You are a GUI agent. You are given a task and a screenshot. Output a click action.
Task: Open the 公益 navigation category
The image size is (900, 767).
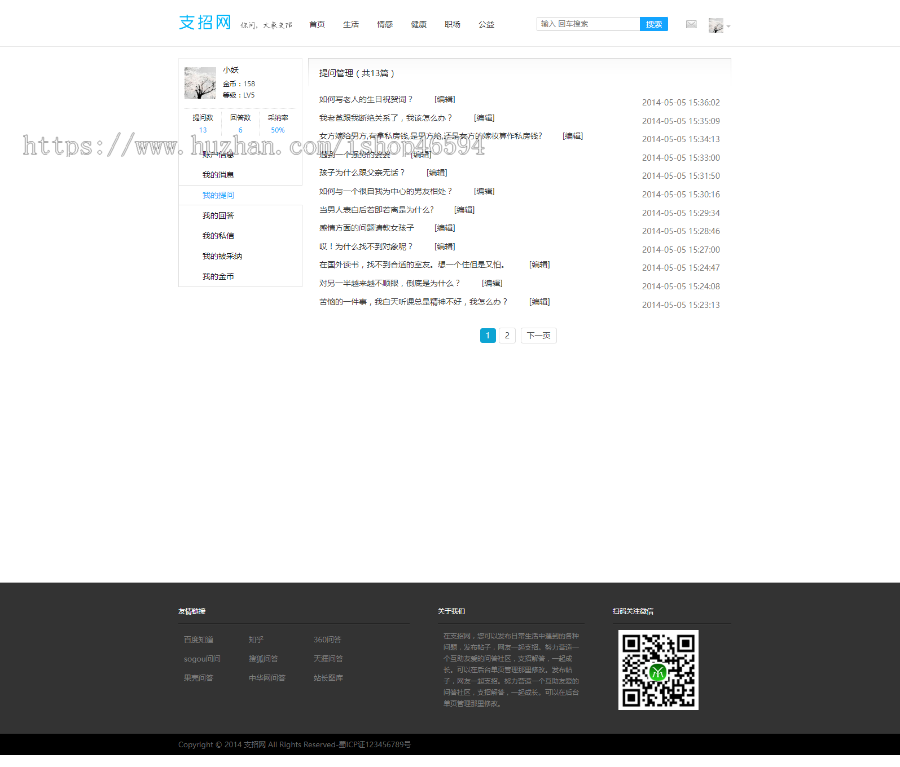click(x=486, y=25)
